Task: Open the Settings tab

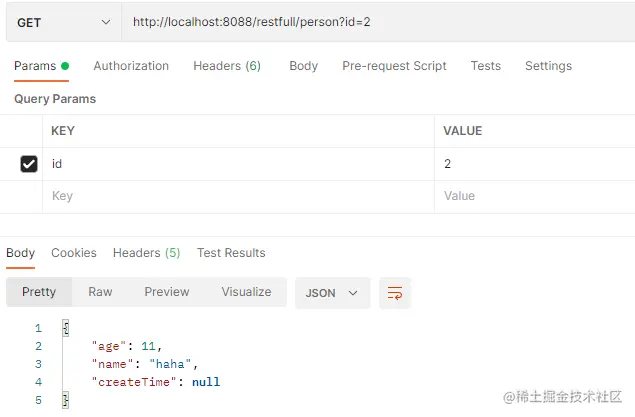Action: [548, 66]
